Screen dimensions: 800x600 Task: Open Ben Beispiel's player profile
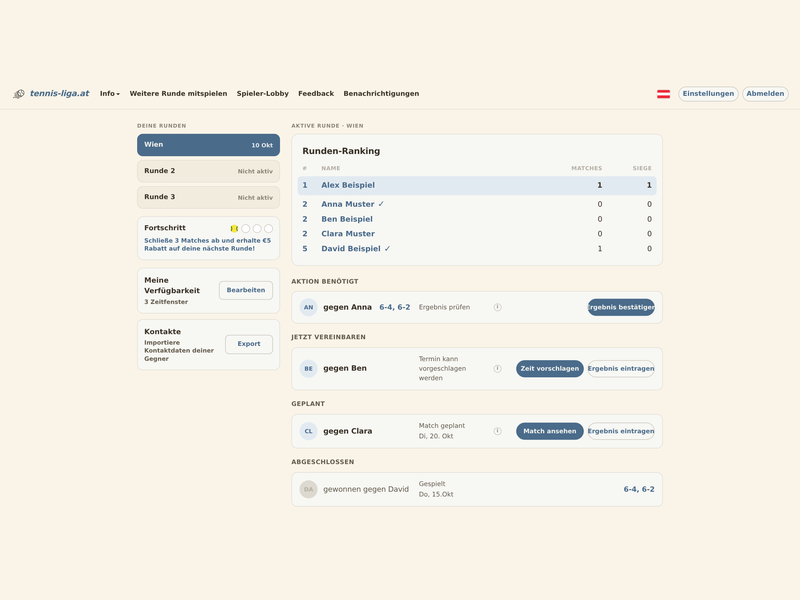pyautogui.click(x=347, y=219)
